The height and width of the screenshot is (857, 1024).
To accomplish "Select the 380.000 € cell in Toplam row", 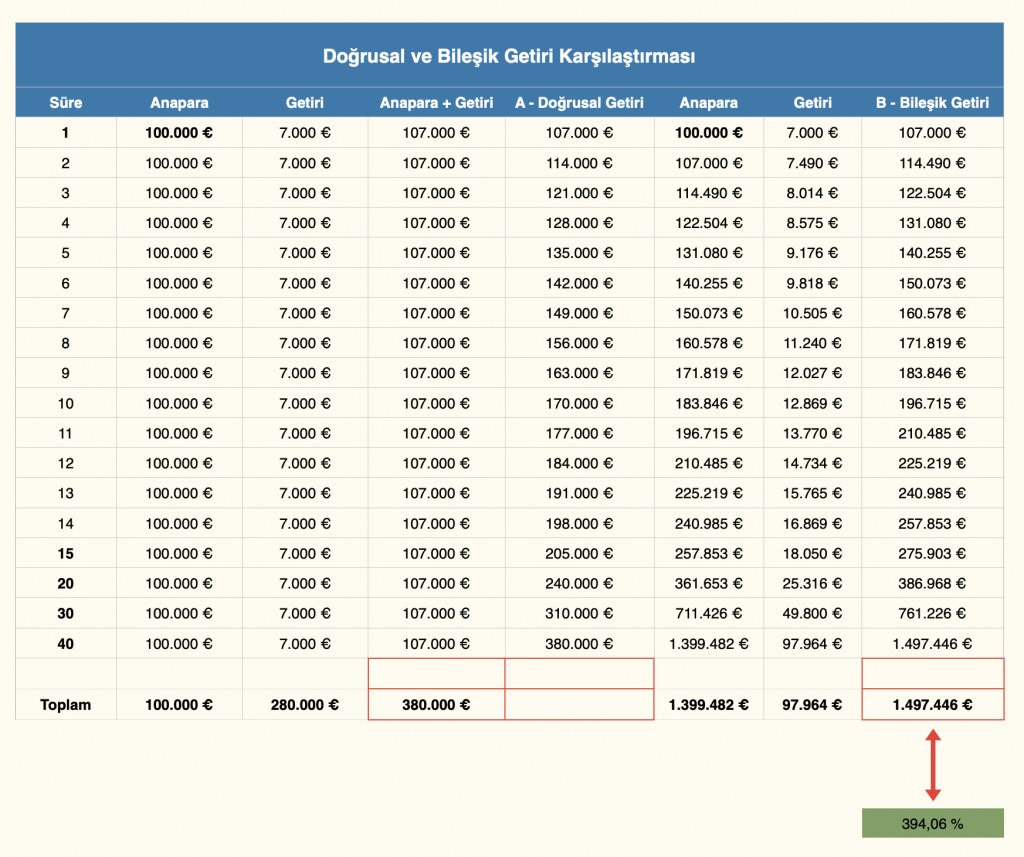I will [436, 705].
